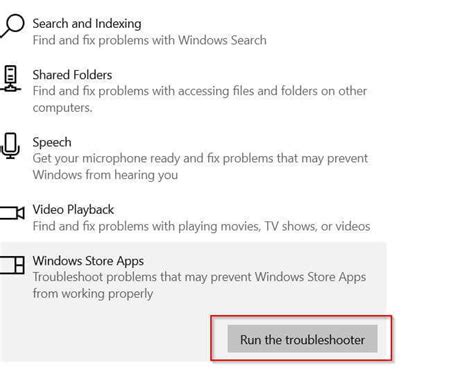Screen dimensions: 474x381
Task: Select the Windows Store Apps title
Action: pyautogui.click(x=88, y=261)
